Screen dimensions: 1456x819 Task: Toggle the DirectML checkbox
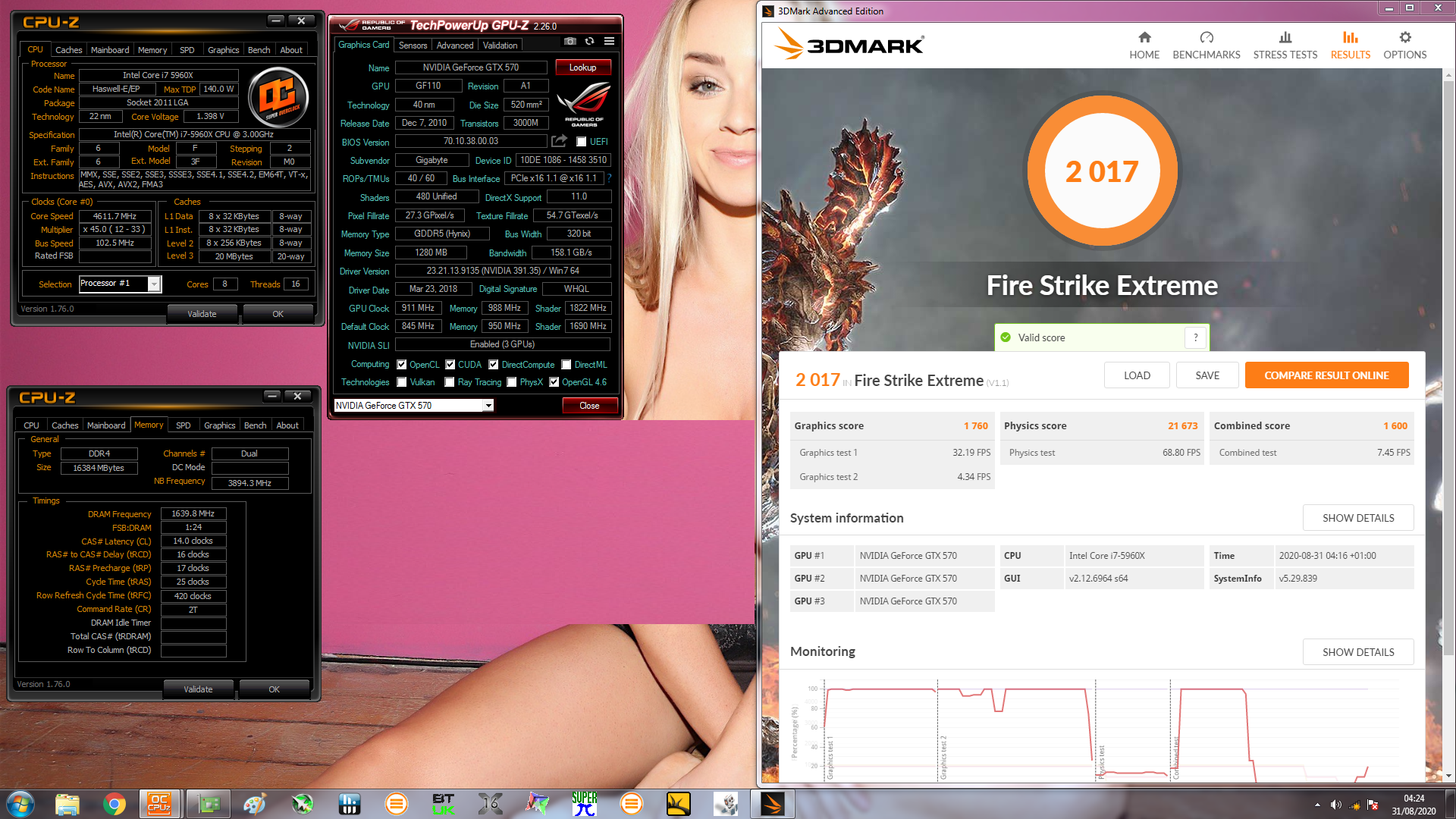tap(566, 365)
